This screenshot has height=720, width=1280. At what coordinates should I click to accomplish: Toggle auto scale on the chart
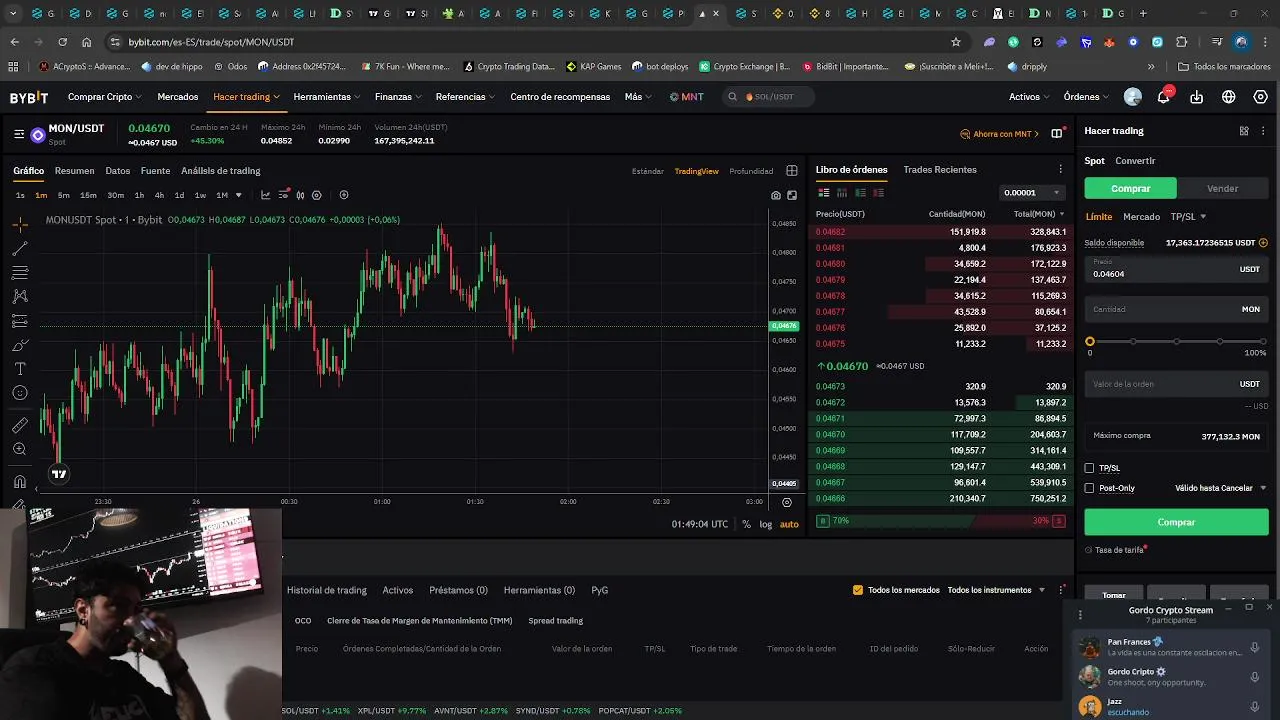point(789,524)
